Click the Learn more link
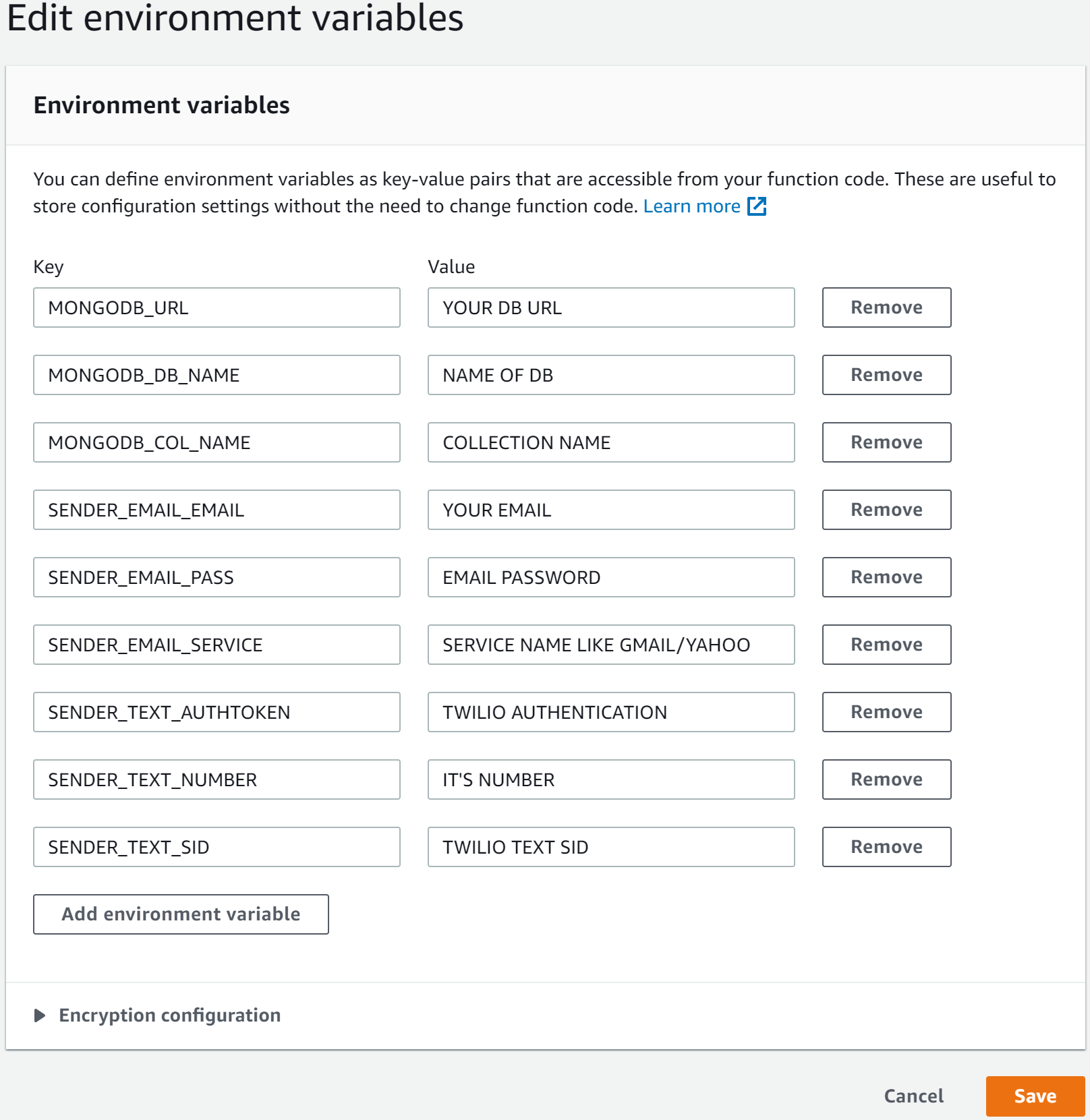Viewport: 1090px width, 1120px height. 692,206
